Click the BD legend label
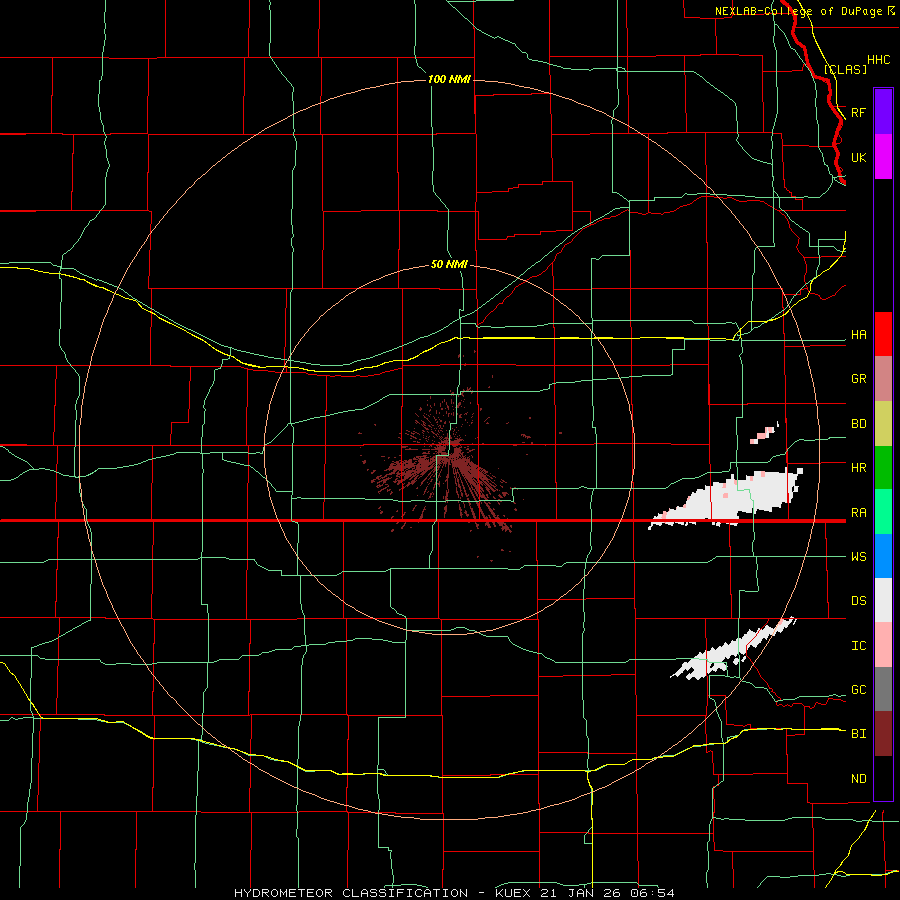The width and height of the screenshot is (900, 900). point(858,424)
